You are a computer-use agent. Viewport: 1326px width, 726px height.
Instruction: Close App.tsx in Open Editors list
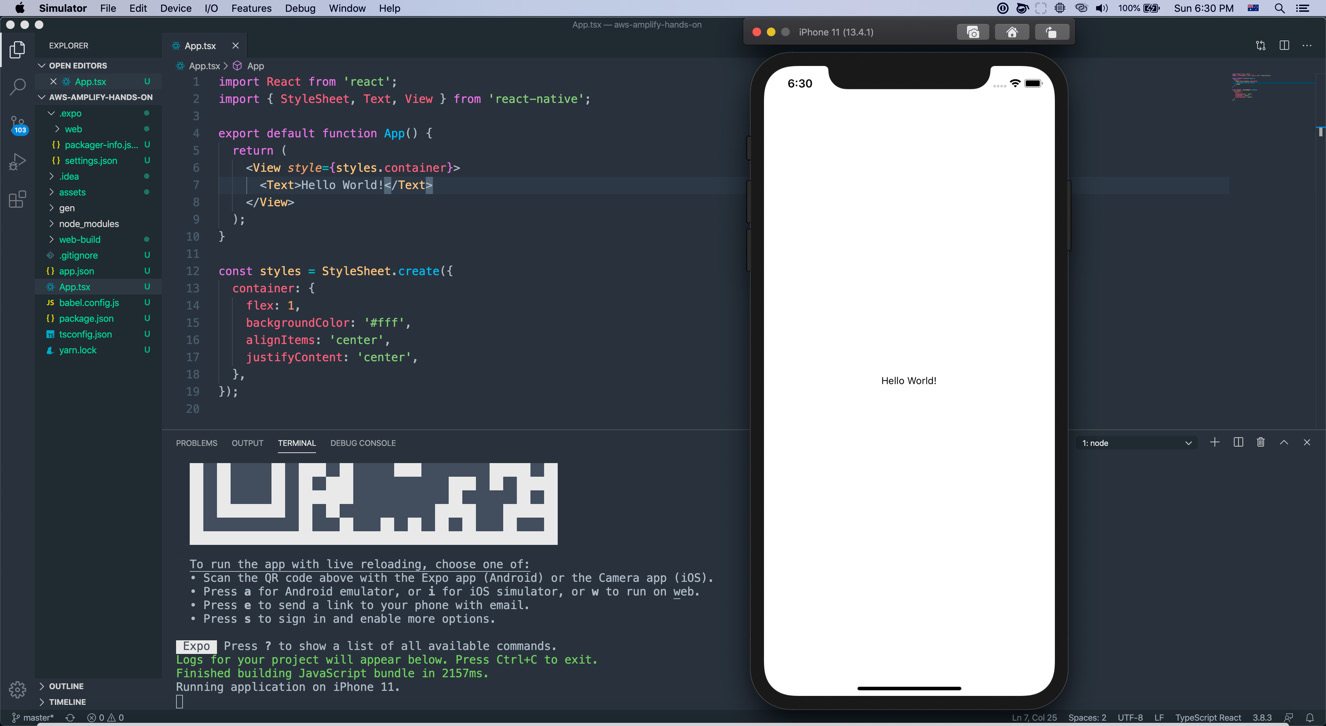[x=53, y=82]
